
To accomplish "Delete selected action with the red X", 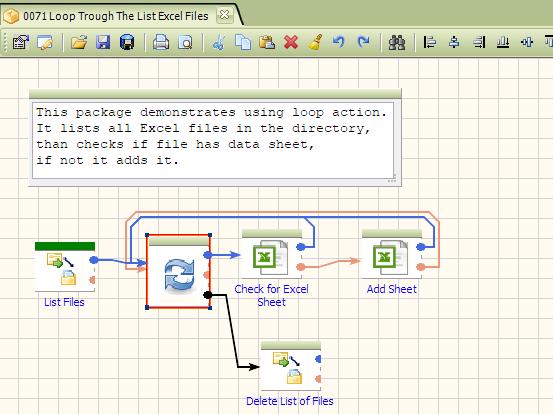I will point(291,42).
